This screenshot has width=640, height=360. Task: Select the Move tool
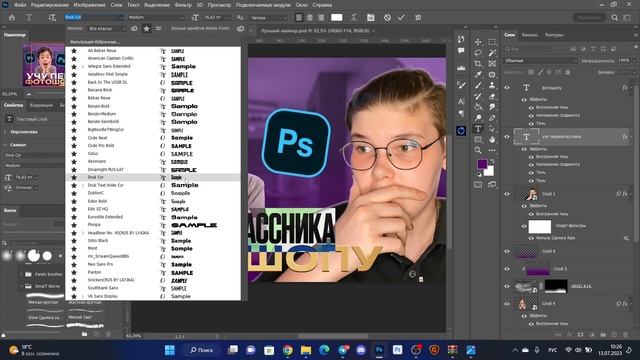[478, 42]
